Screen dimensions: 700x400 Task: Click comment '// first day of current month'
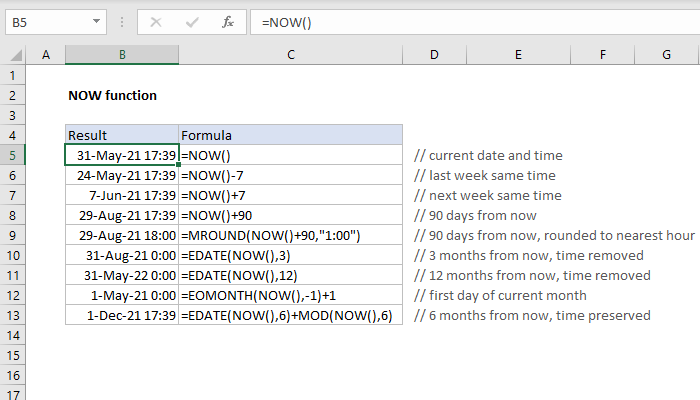coord(500,296)
